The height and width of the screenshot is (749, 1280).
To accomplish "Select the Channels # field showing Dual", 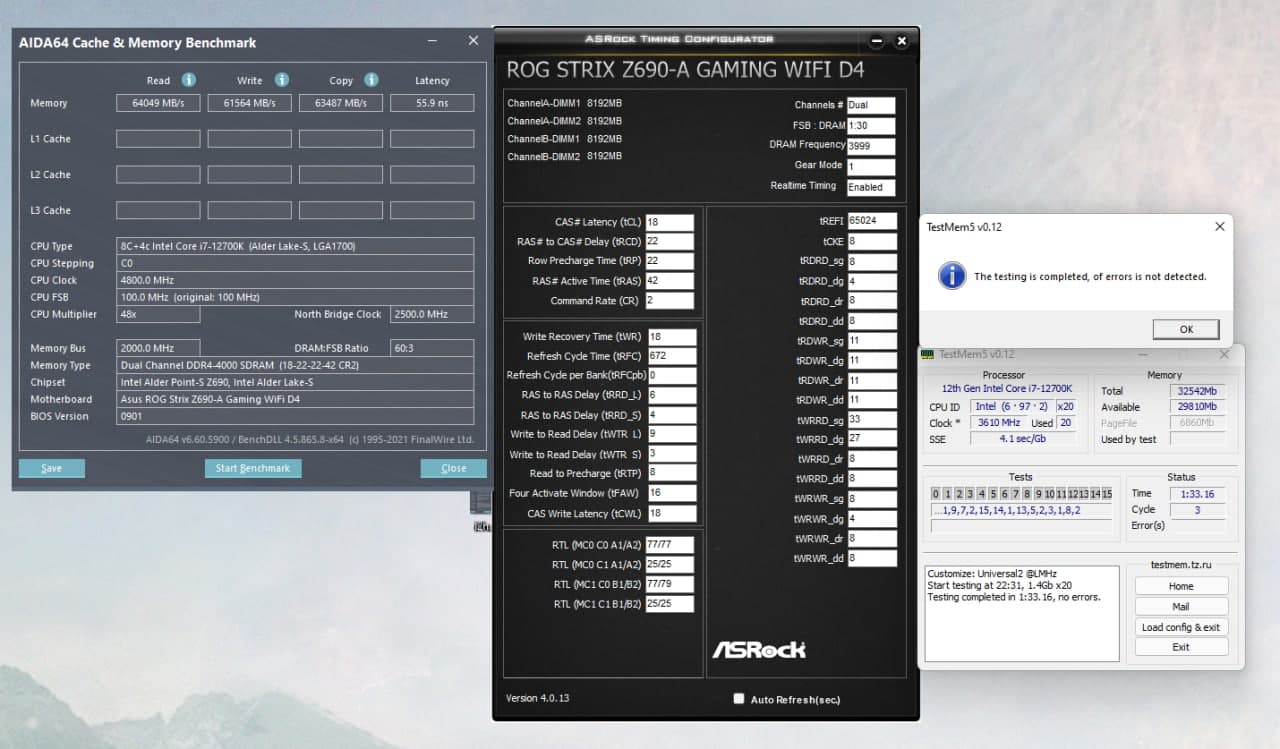I will (871, 105).
